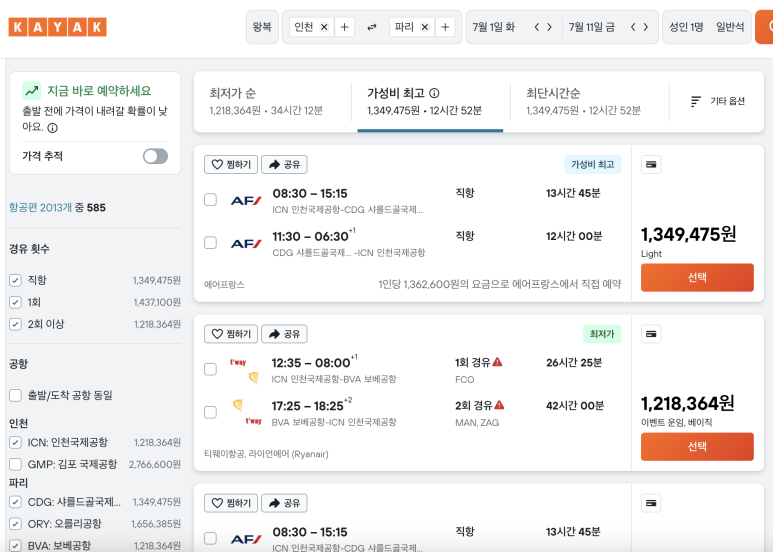The height and width of the screenshot is (552, 773).
Task: Click 찜하기 on the third result card
Action: pos(231,503)
